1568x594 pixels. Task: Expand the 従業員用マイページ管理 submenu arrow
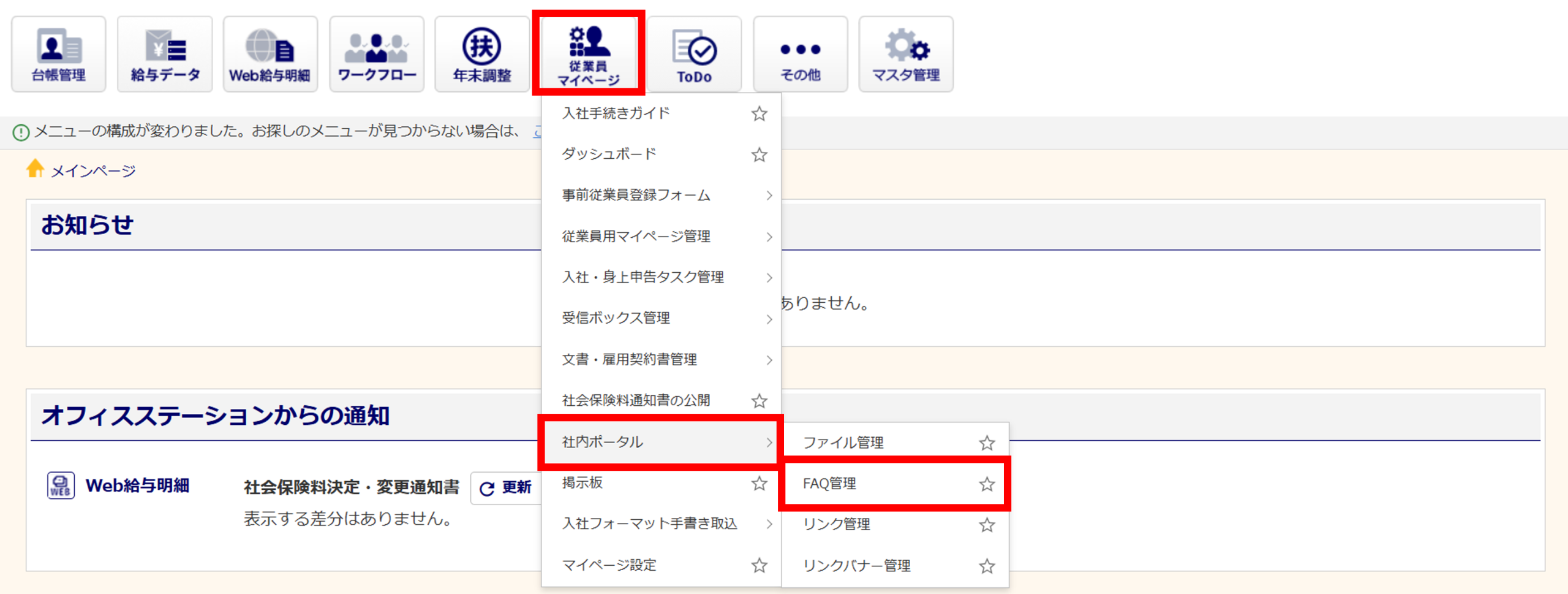click(769, 237)
